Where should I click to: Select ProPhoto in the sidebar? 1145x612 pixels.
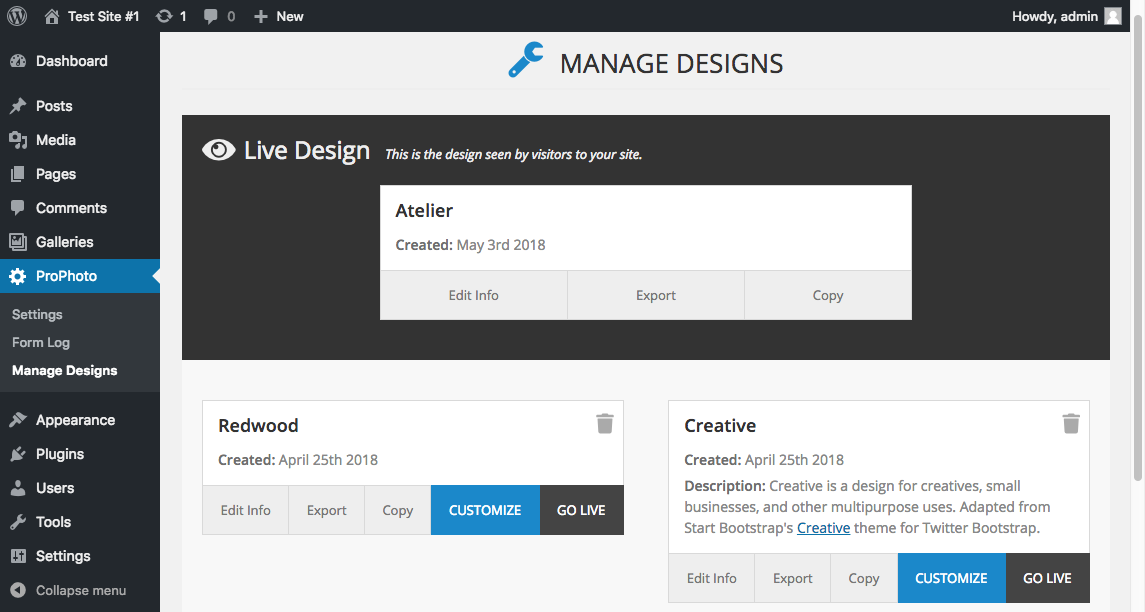tap(80, 276)
